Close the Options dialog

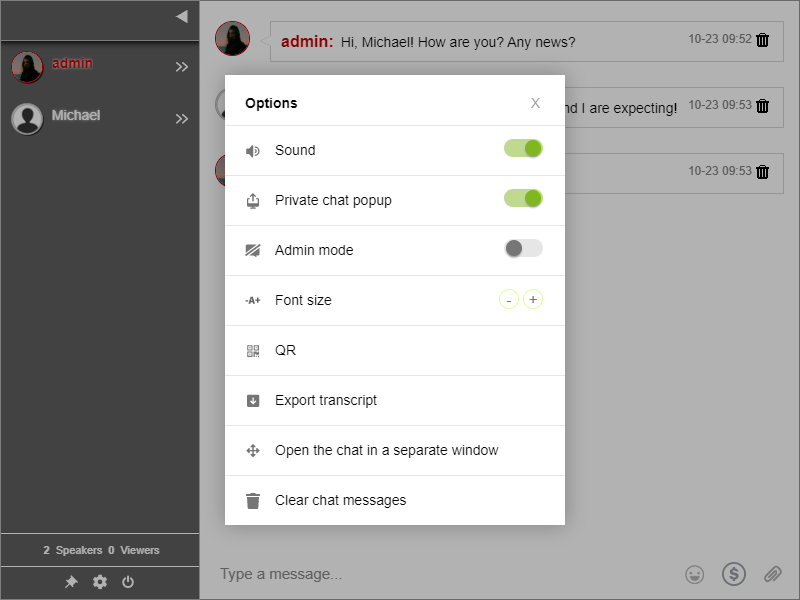click(535, 102)
